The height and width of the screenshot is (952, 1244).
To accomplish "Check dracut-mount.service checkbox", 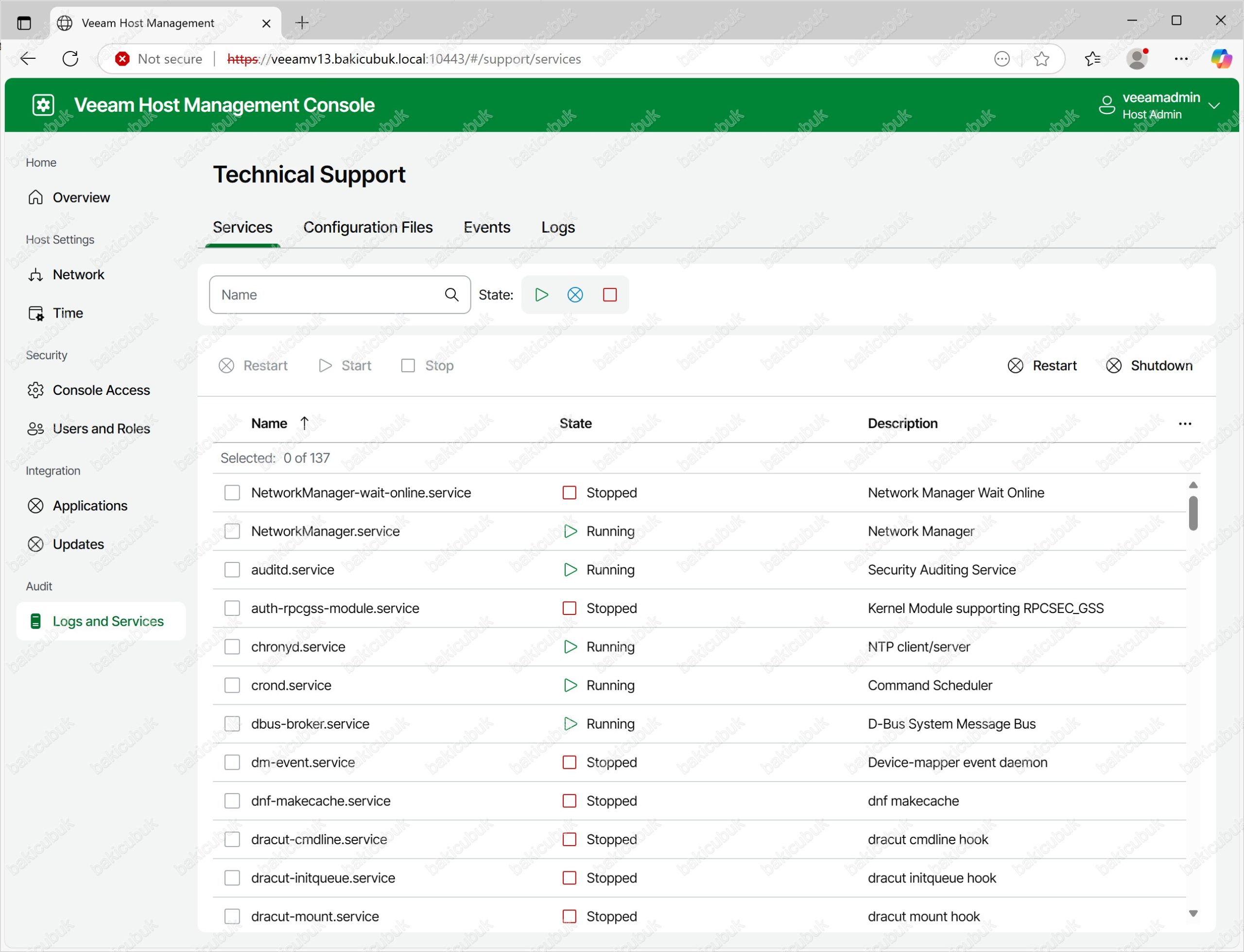I will 232,916.
